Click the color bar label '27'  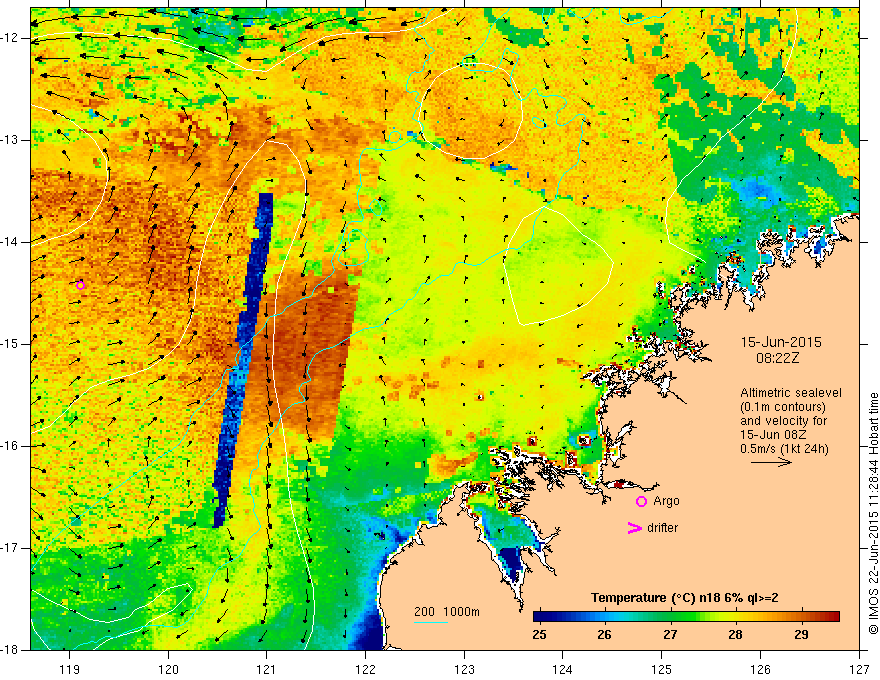click(x=670, y=635)
